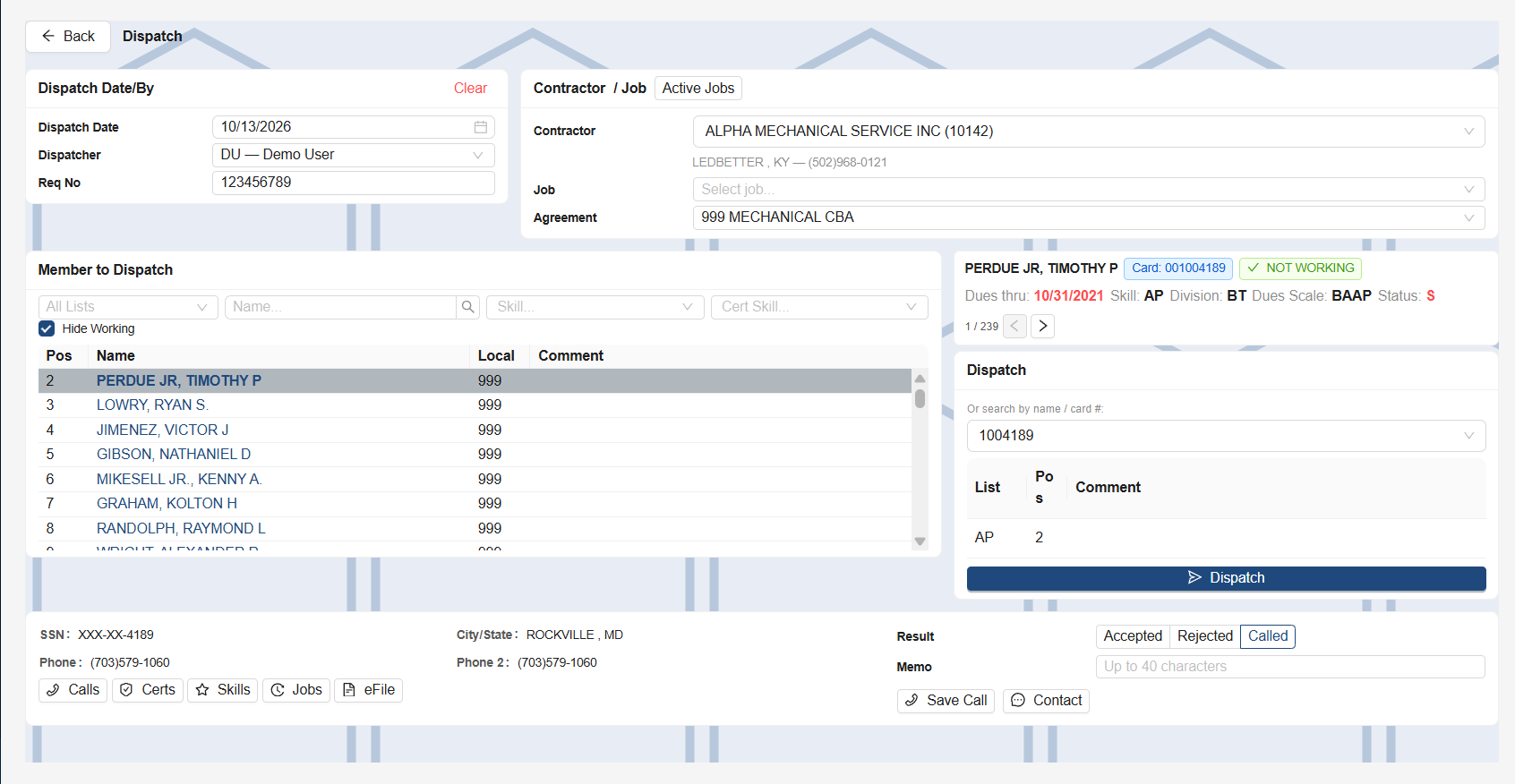Open Skills with the star icon
Screen dimensions: 1515x784
[x=223, y=690]
